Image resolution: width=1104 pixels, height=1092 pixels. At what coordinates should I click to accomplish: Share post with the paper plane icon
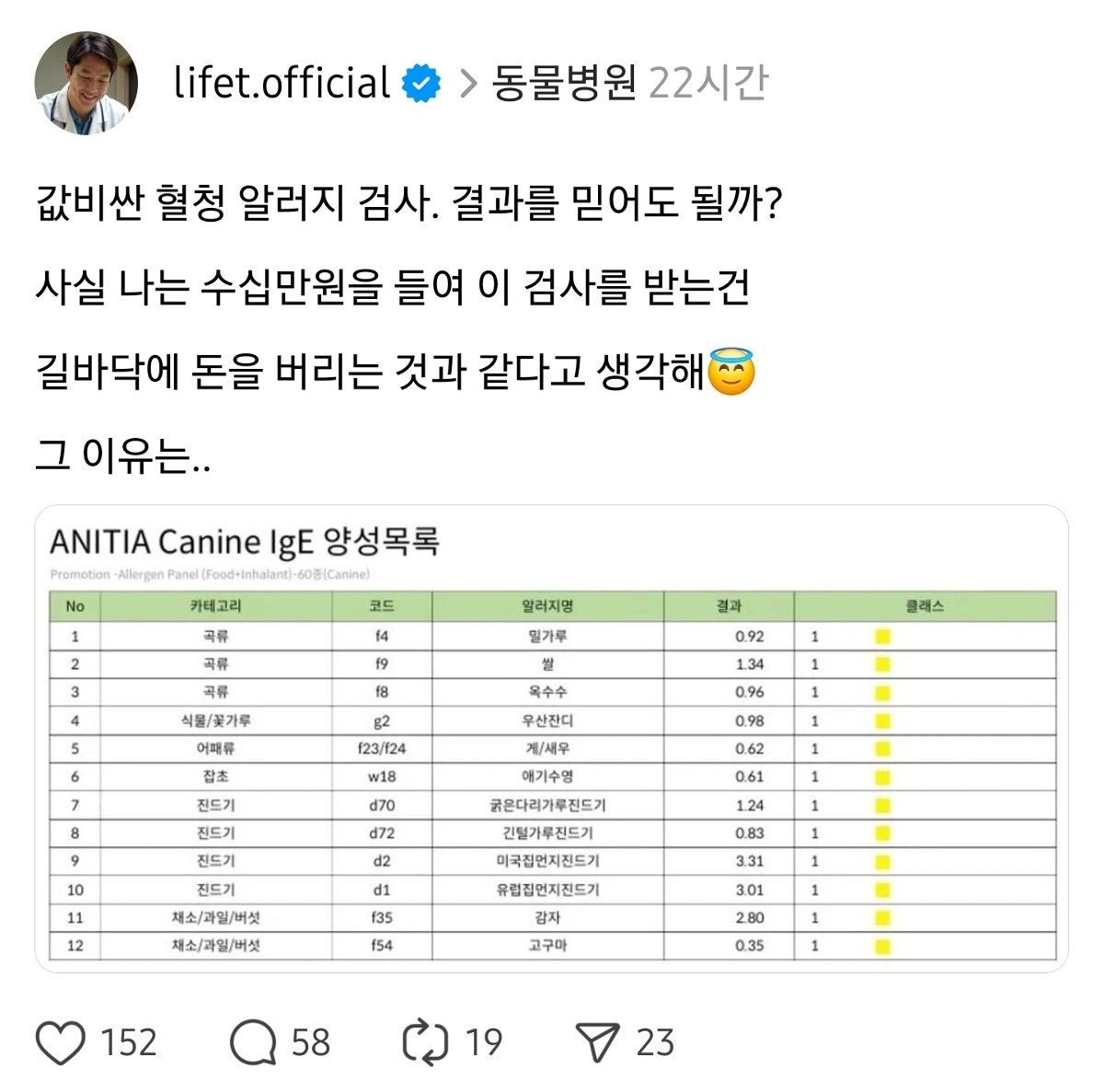coord(597,1042)
